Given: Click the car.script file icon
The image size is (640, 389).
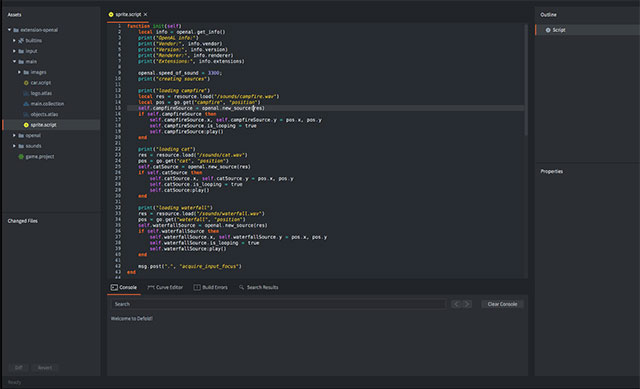Looking at the screenshot, I should [26, 83].
